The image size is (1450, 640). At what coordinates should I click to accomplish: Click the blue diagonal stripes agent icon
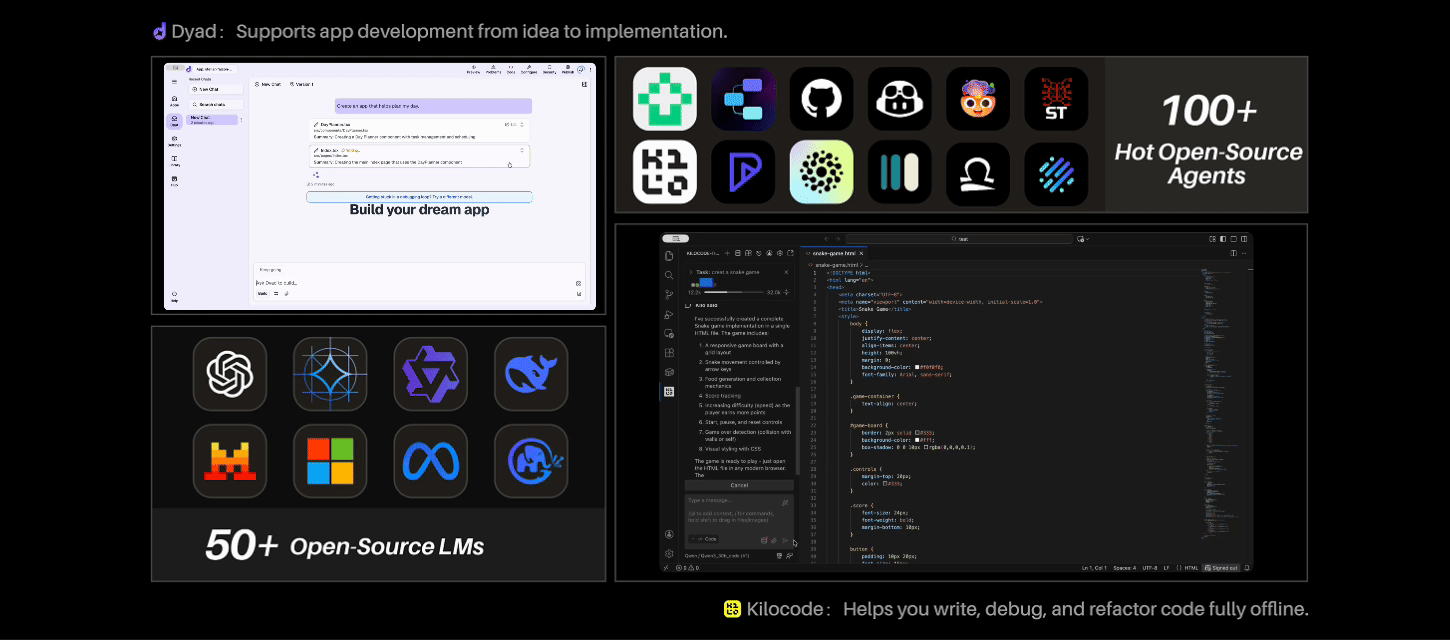1056,172
